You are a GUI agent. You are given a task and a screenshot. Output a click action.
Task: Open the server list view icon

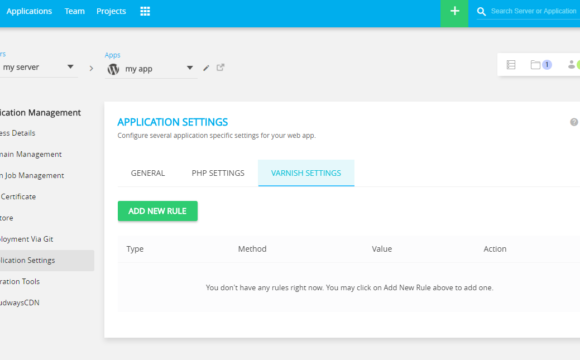(511, 65)
